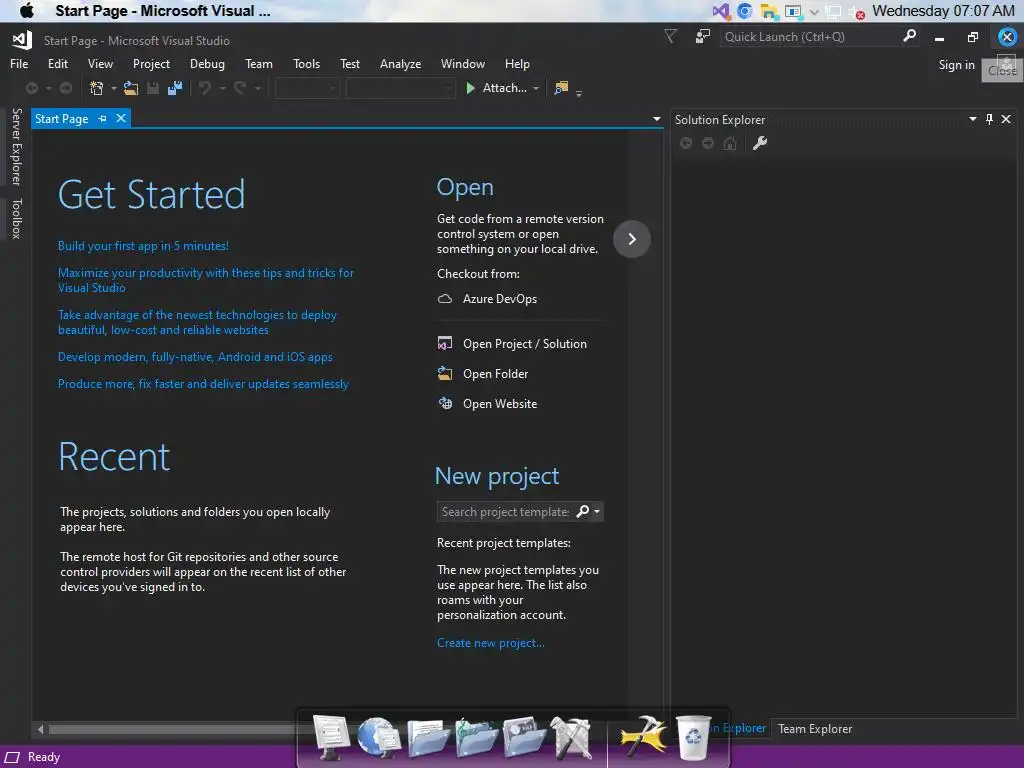Close the Solution Explorer panel

1006,119
